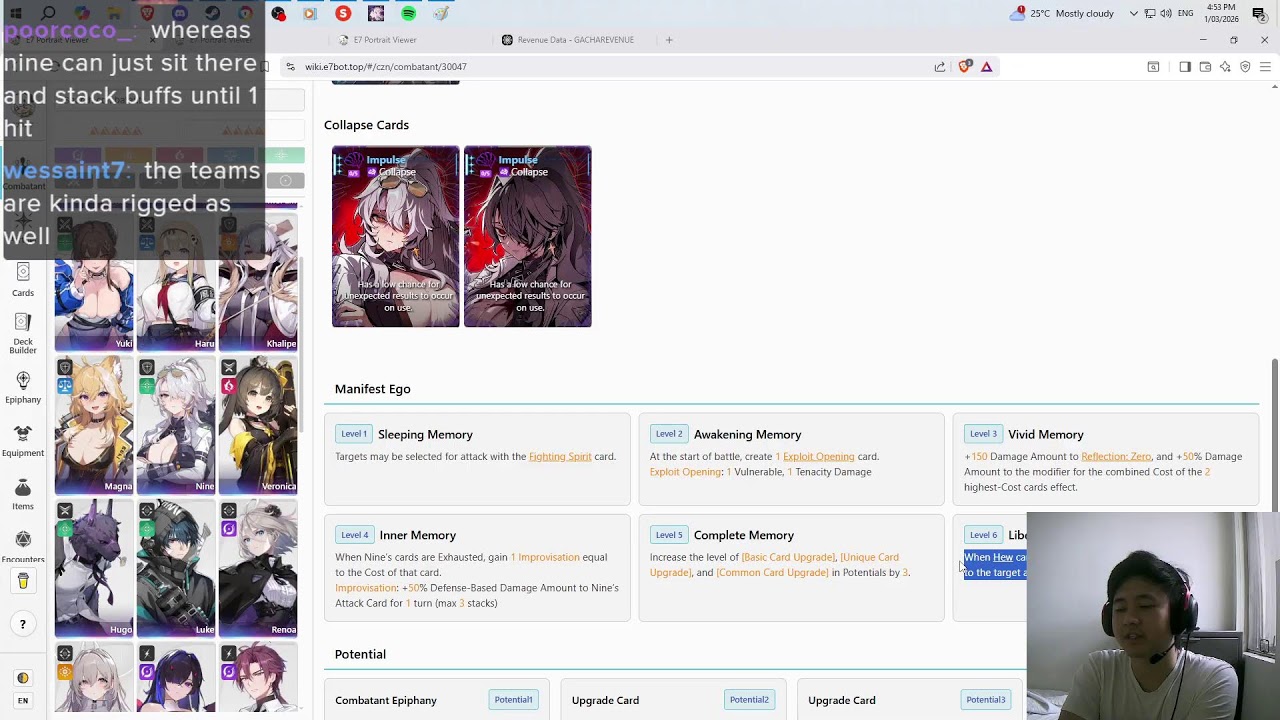1280x720 pixels.
Task: Select the Nine combatant portrait
Action: click(x=176, y=426)
